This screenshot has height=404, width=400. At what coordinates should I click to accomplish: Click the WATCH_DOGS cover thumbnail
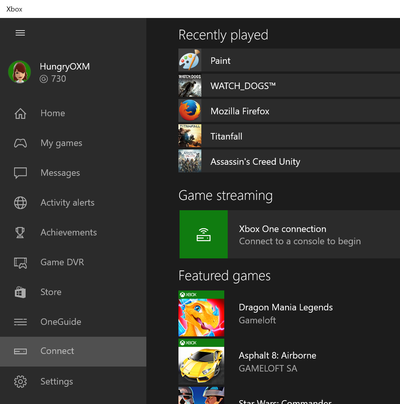click(x=190, y=86)
